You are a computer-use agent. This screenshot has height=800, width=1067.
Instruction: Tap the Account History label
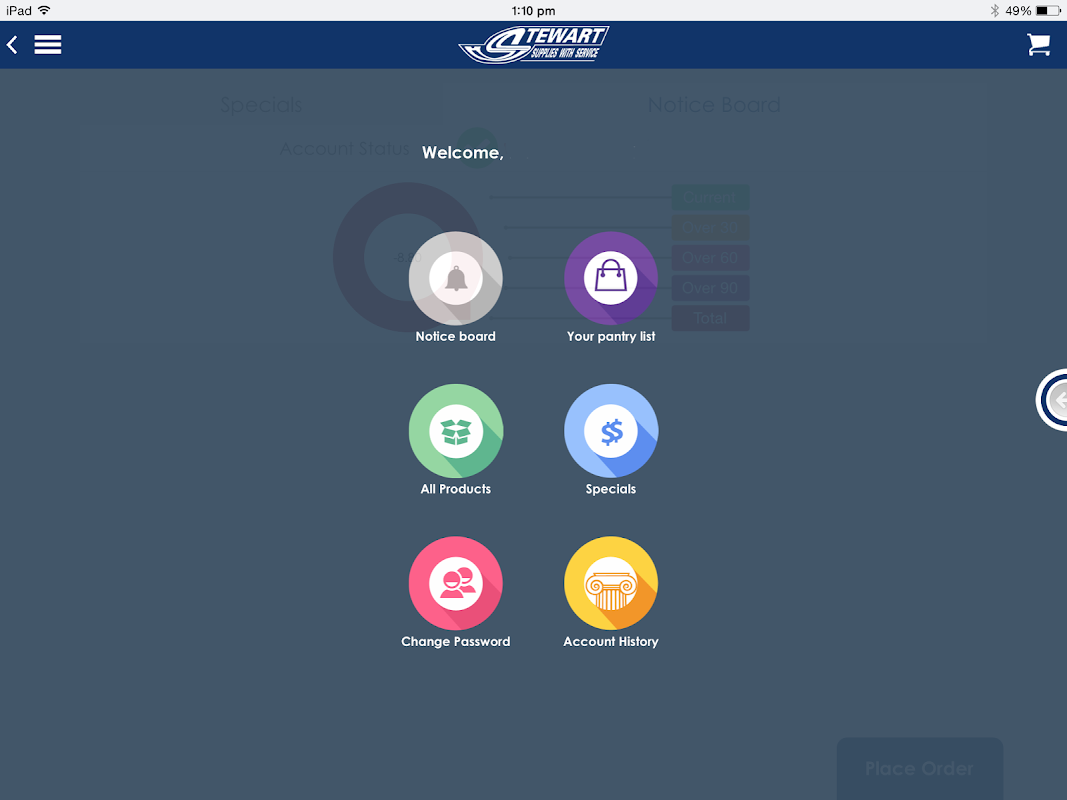click(610, 641)
